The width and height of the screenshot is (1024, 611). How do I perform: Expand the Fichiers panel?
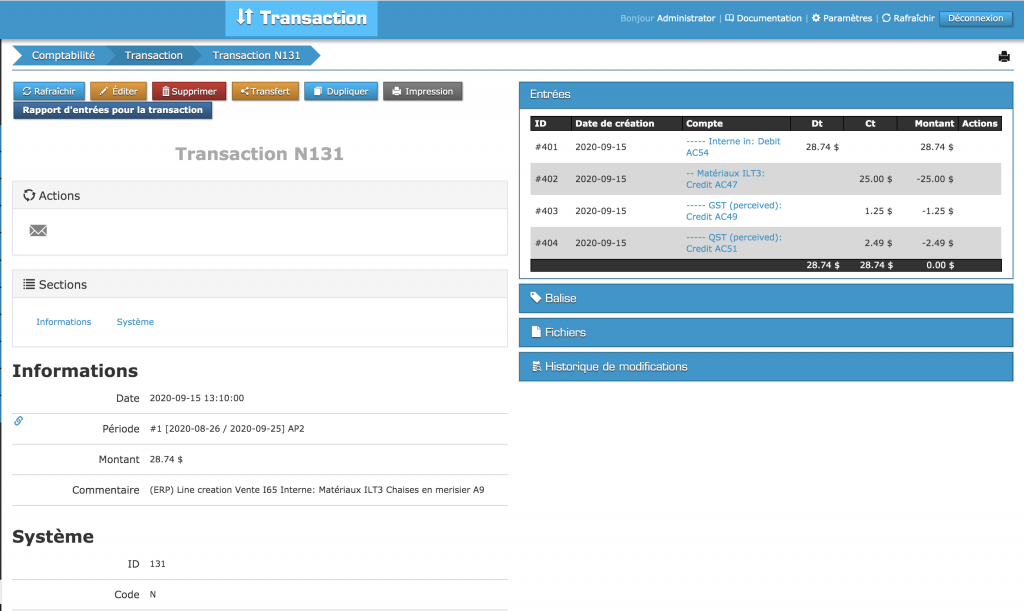(x=765, y=331)
